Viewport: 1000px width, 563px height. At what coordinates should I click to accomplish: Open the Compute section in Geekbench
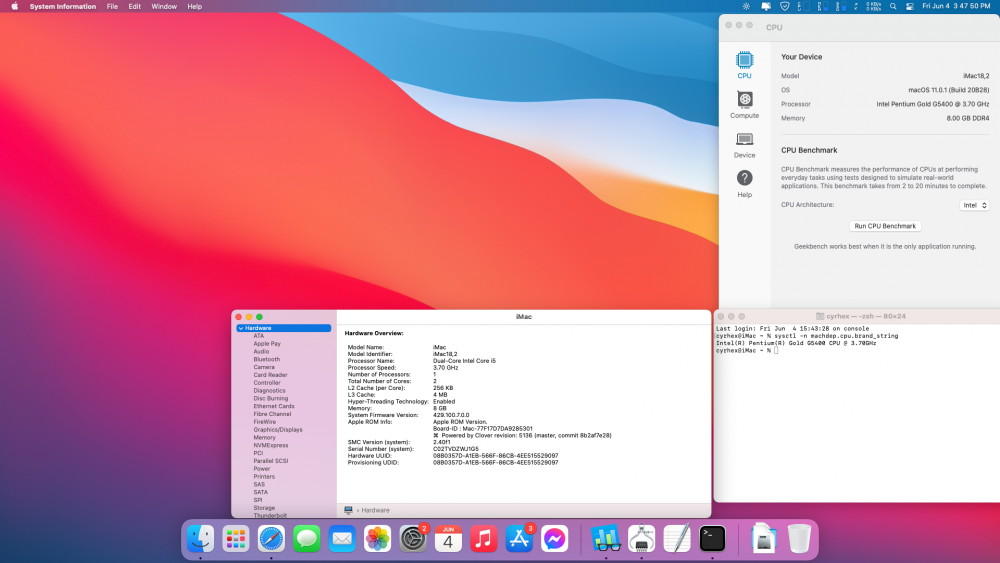(744, 105)
